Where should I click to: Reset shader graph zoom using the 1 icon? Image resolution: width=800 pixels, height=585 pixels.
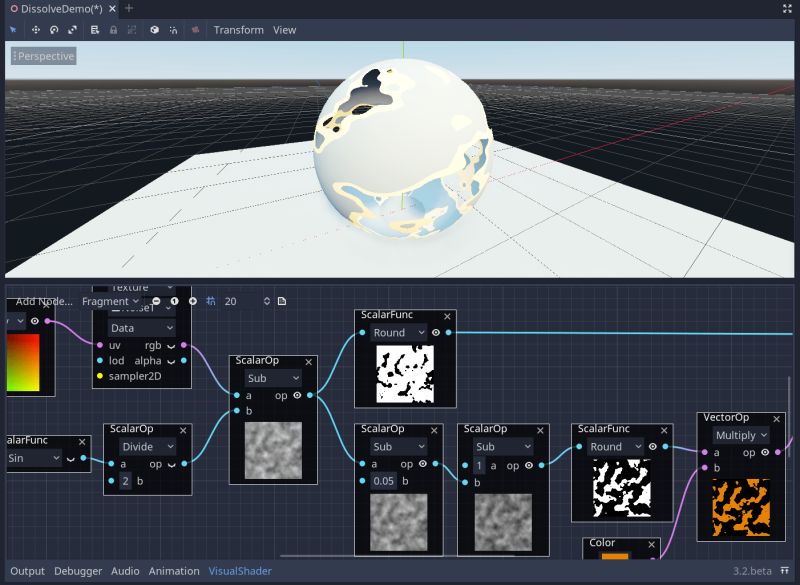point(175,301)
